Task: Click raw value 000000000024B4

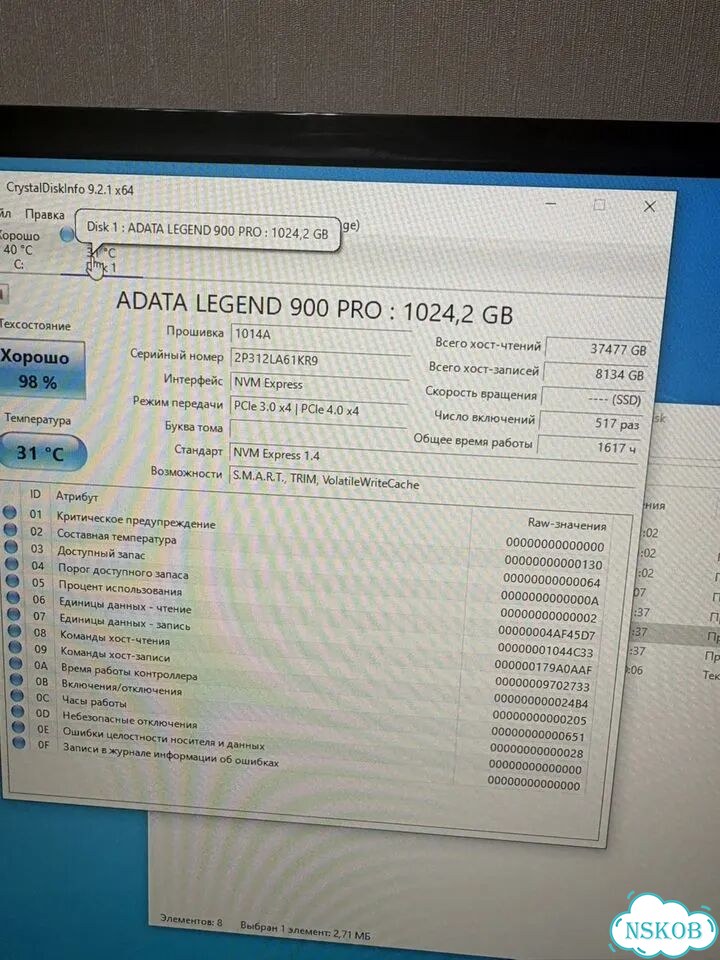Action: click(541, 702)
